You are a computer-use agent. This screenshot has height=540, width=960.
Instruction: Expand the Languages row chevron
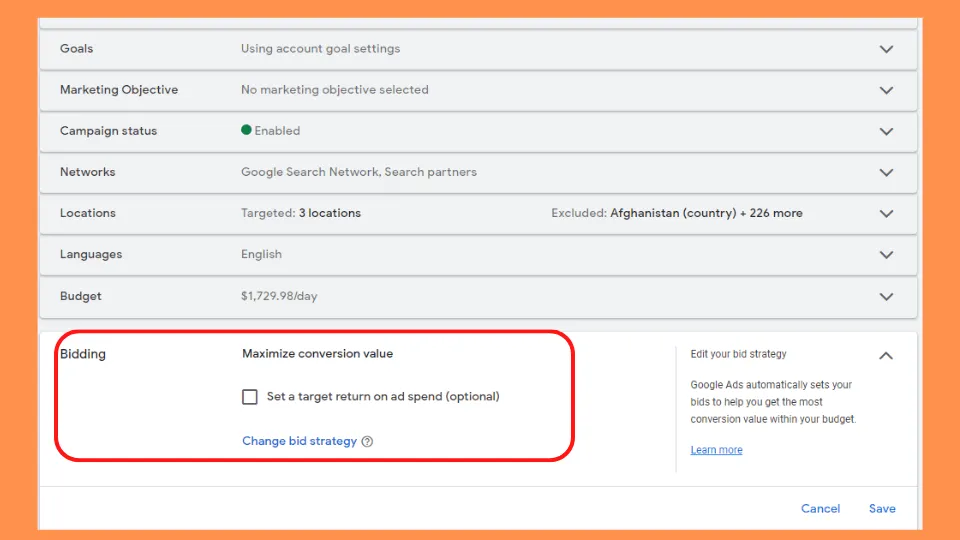886,255
